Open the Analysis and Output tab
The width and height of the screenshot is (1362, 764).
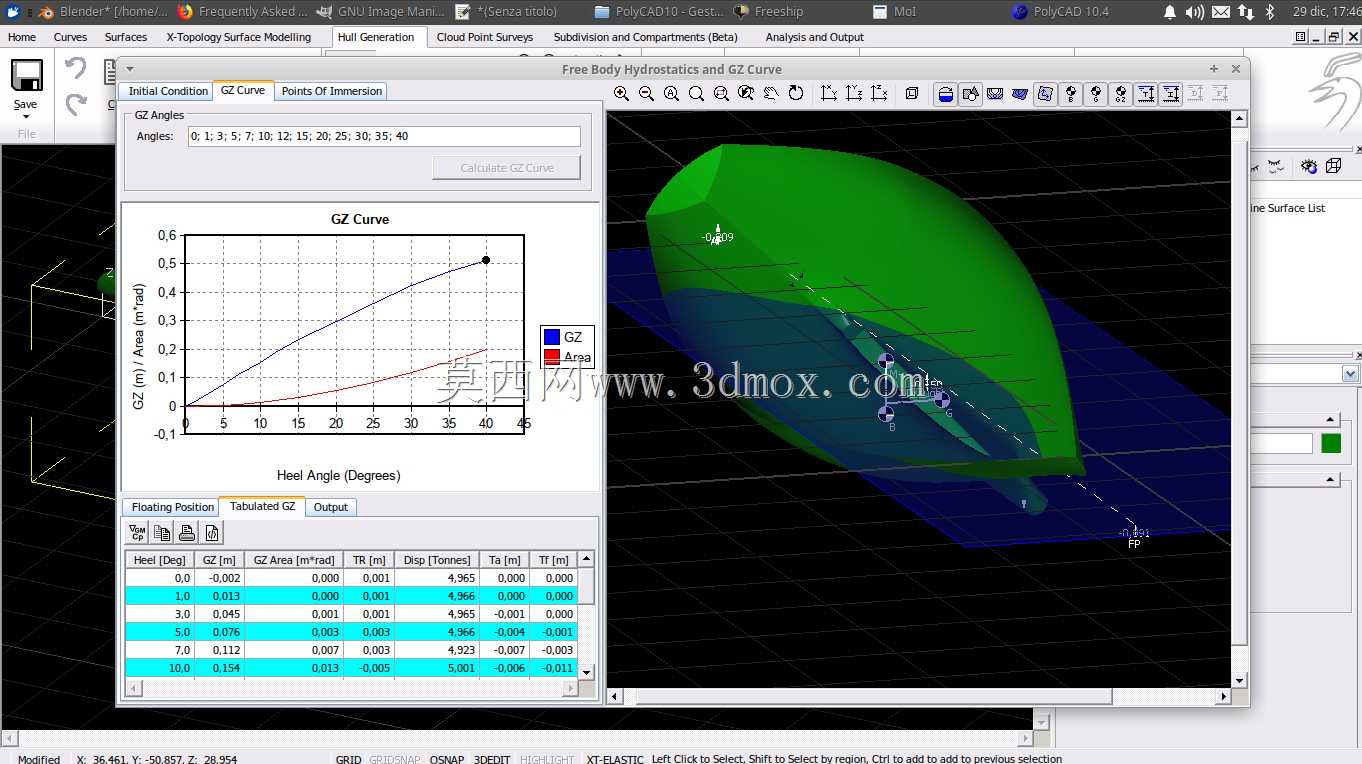pos(815,37)
